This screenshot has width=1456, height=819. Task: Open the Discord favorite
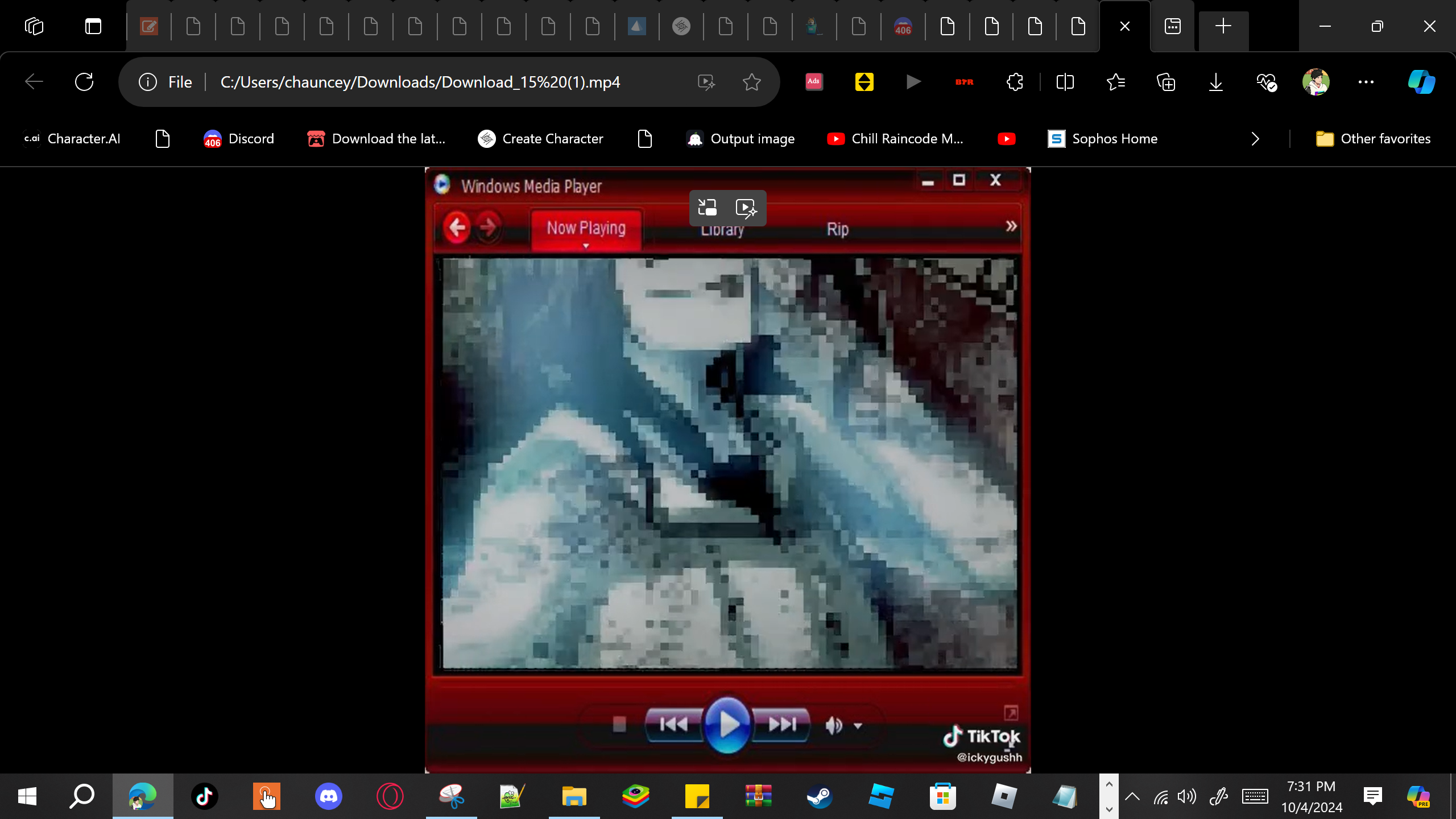tap(239, 139)
